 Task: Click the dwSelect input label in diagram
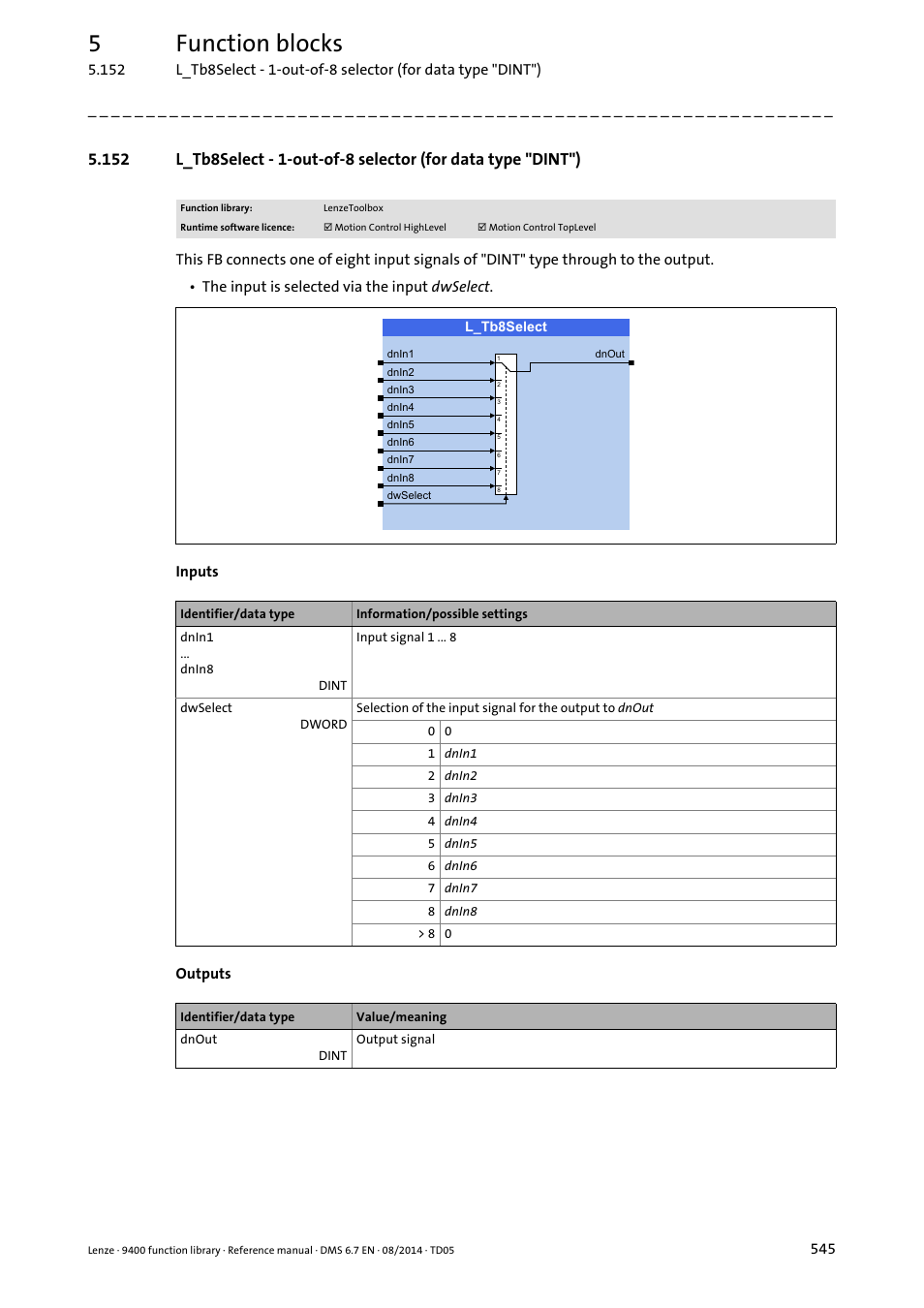pyautogui.click(x=409, y=495)
